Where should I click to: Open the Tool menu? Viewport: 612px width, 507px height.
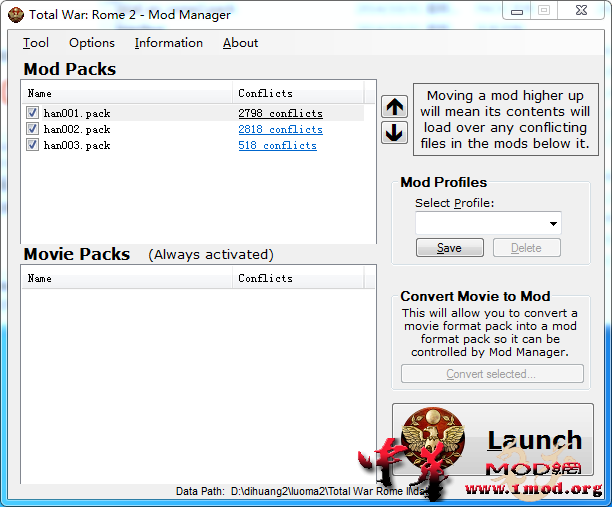point(36,43)
